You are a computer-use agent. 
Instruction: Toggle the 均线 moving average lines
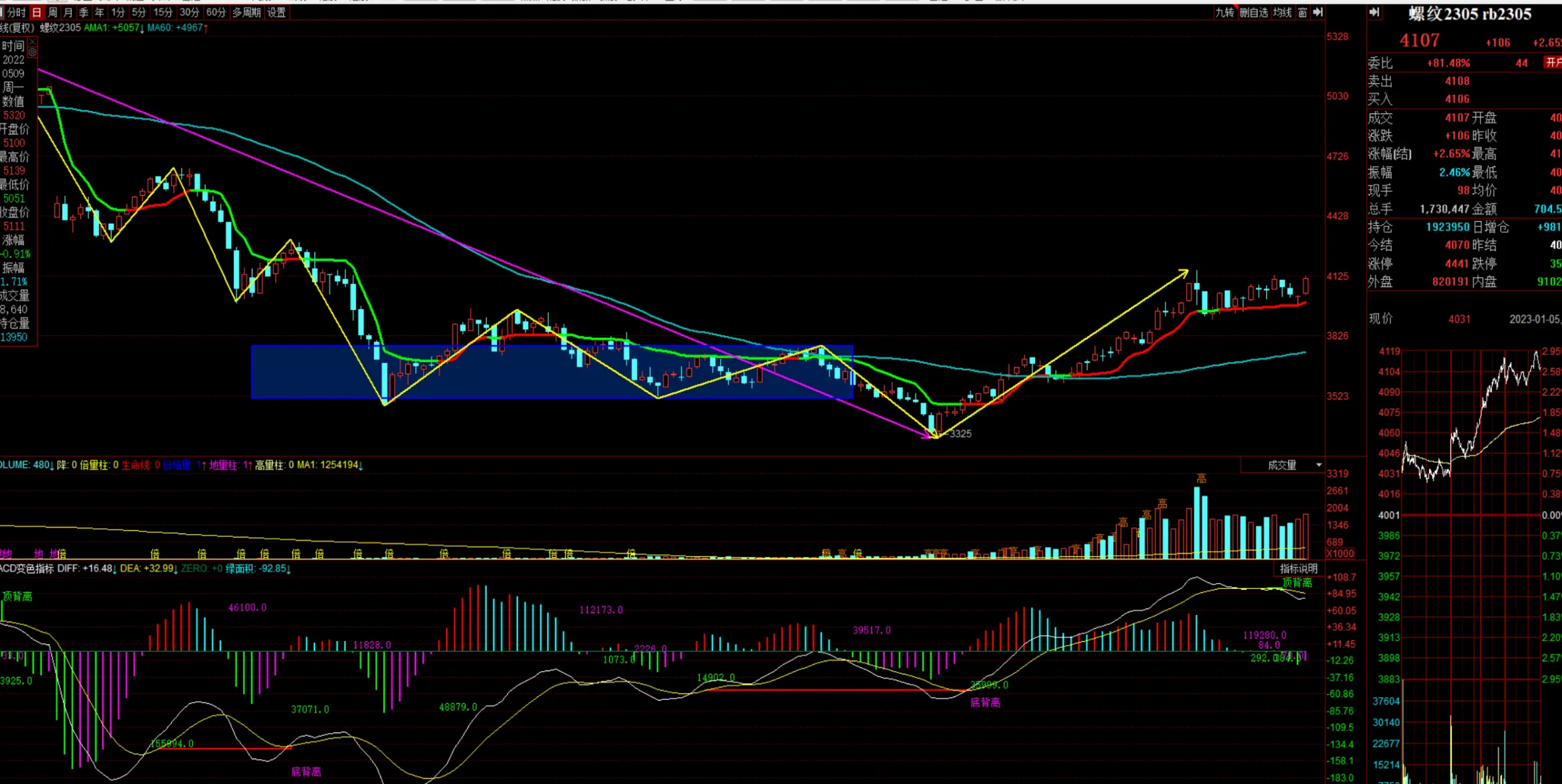tap(1282, 12)
